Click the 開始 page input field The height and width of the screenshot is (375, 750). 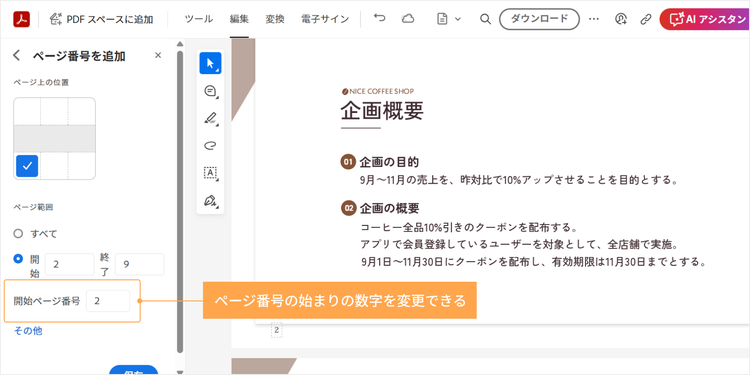click(70, 265)
